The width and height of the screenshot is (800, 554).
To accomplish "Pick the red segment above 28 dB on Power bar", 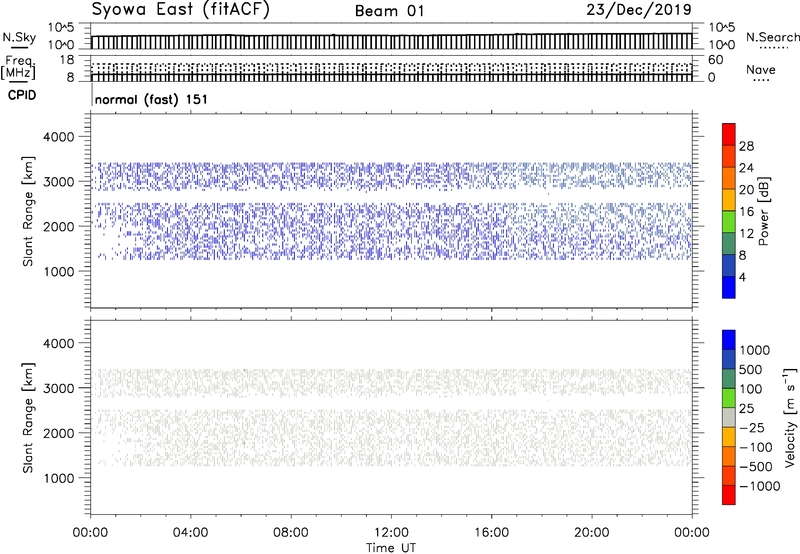I will pos(729,135).
